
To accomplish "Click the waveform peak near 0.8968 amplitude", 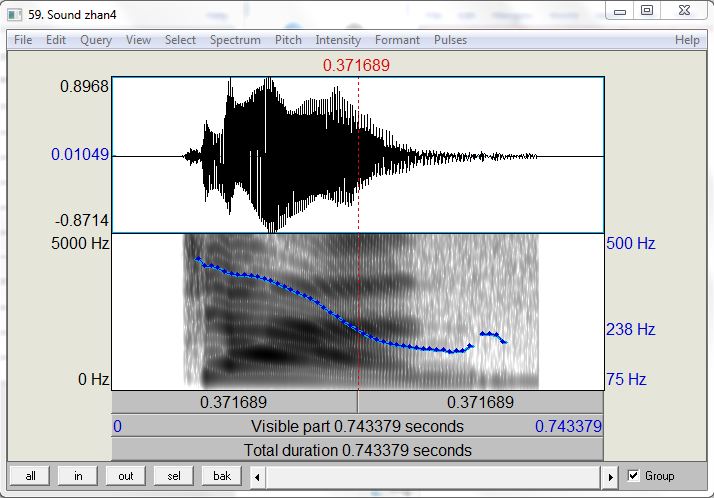I will point(270,82).
